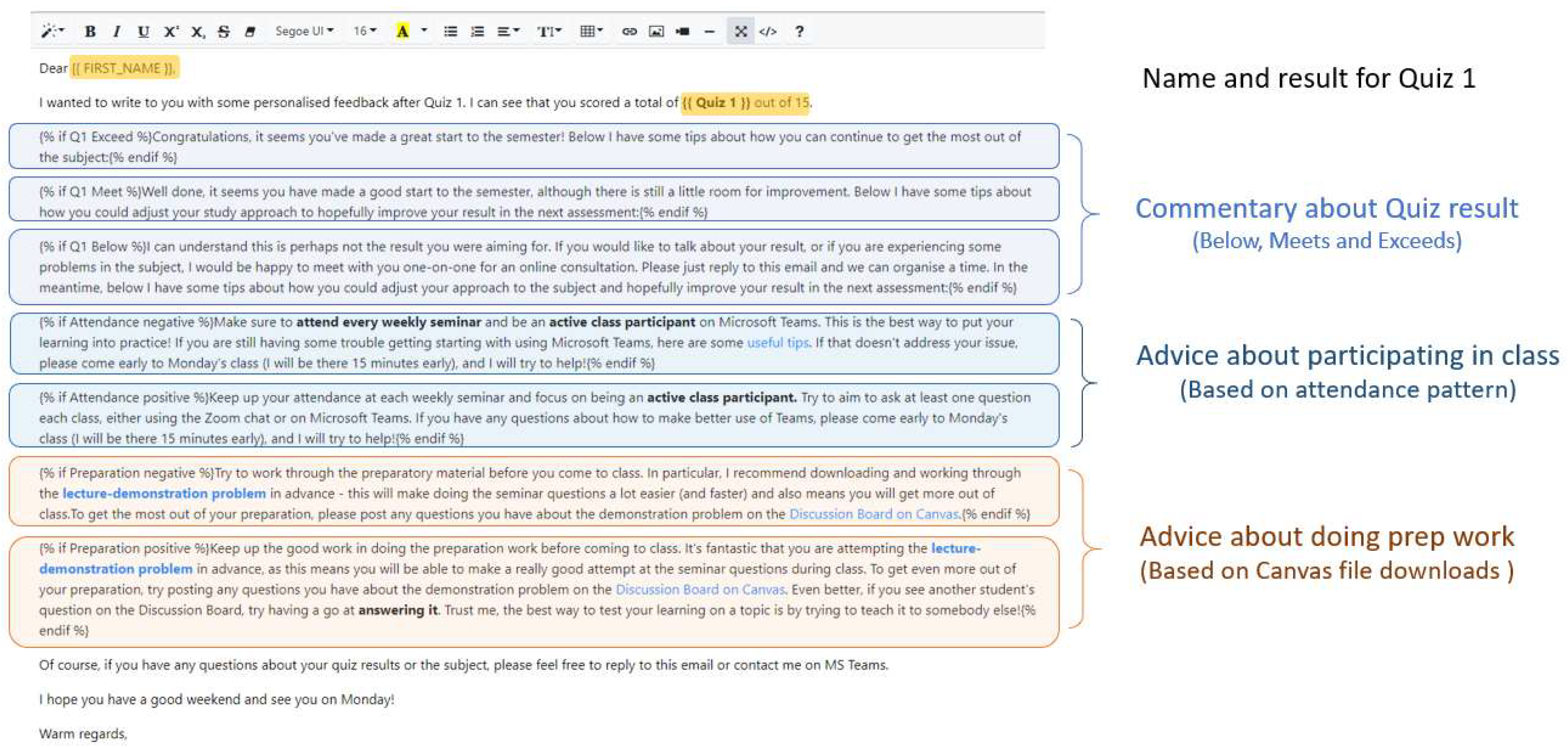Viewport: 1568px width, 747px height.
Task: Apply superscript formatting
Action: pos(171,31)
